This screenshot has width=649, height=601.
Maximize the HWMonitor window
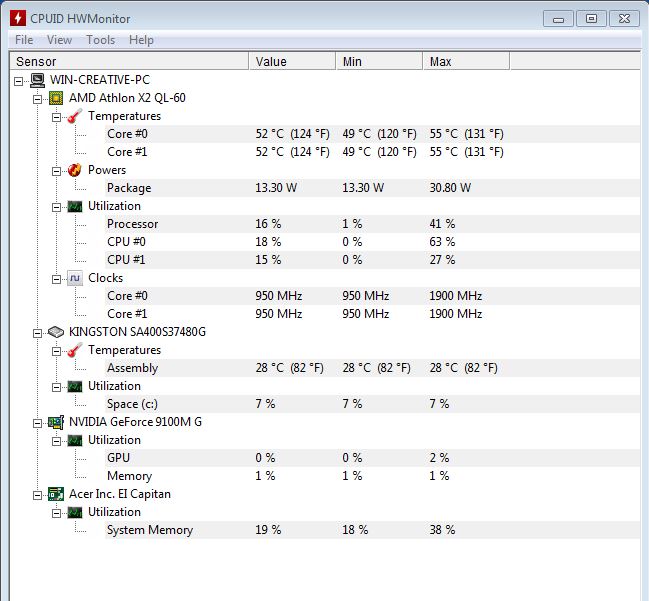(591, 19)
